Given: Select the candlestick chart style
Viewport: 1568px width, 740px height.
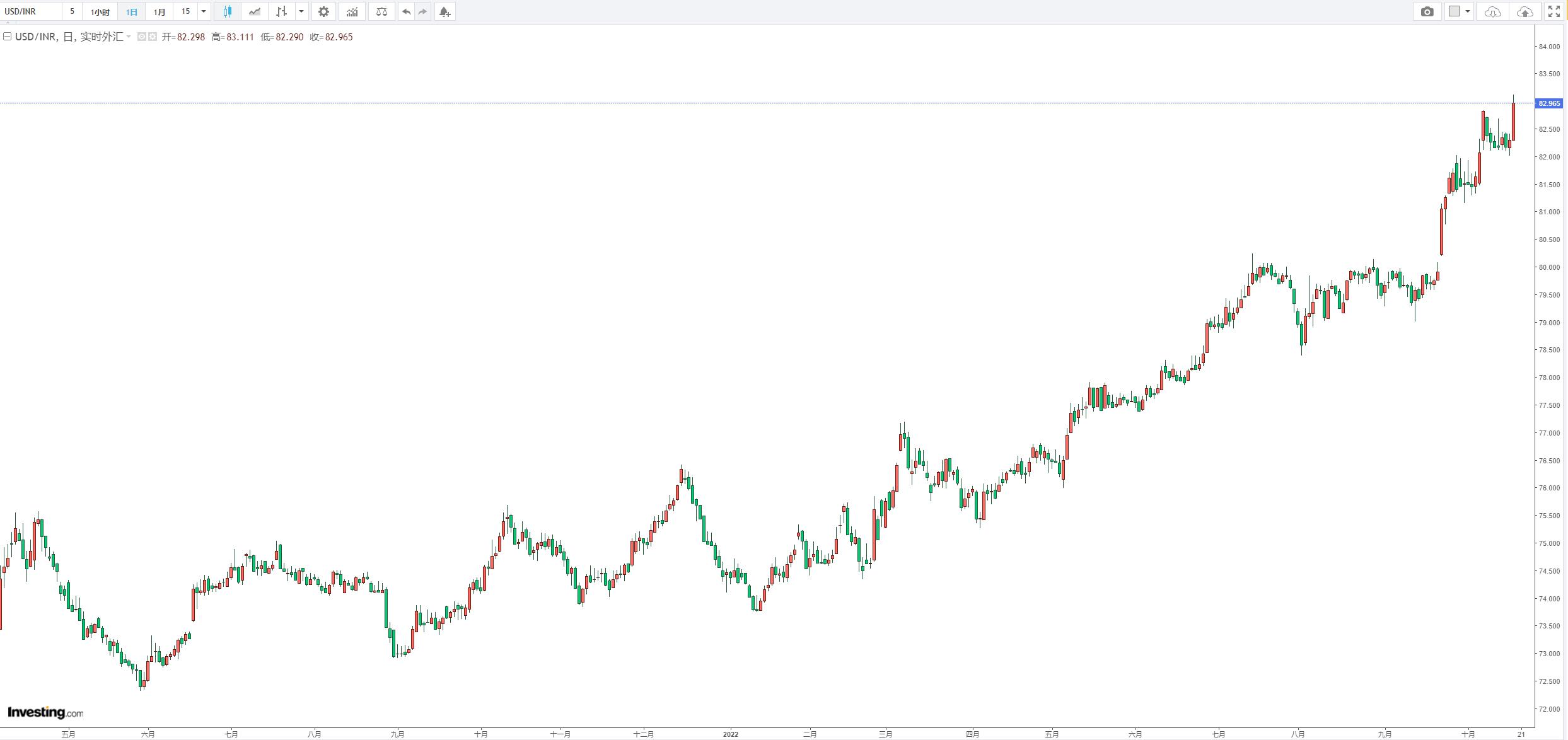Looking at the screenshot, I should pyautogui.click(x=227, y=11).
